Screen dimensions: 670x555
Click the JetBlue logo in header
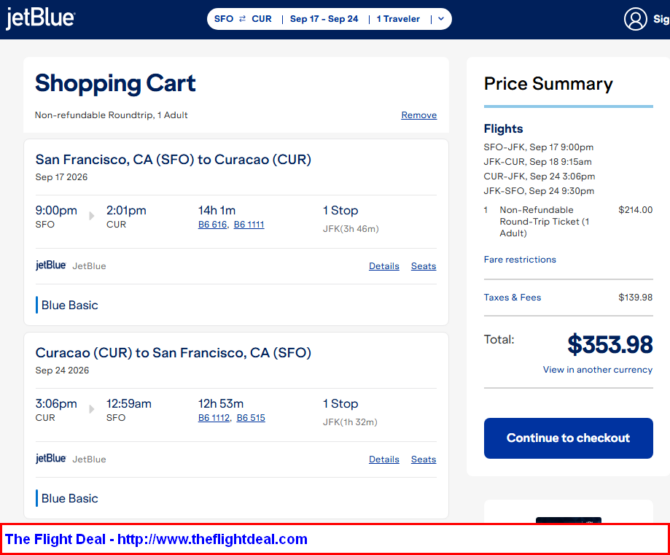(40, 19)
